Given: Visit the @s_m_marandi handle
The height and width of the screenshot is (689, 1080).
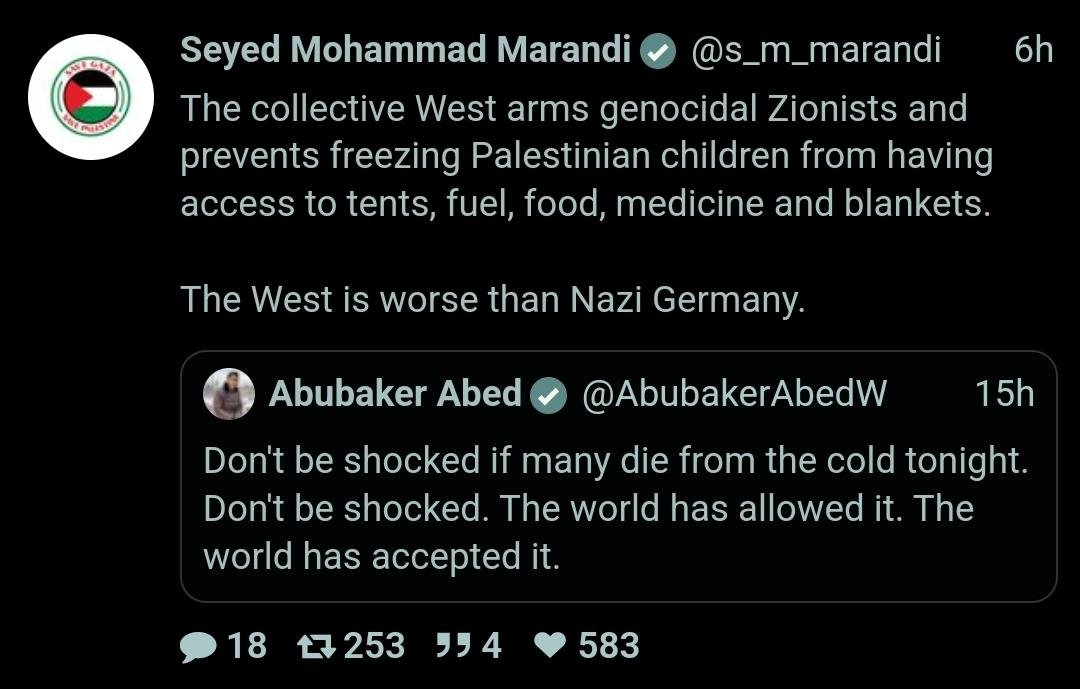Looking at the screenshot, I should click(816, 50).
